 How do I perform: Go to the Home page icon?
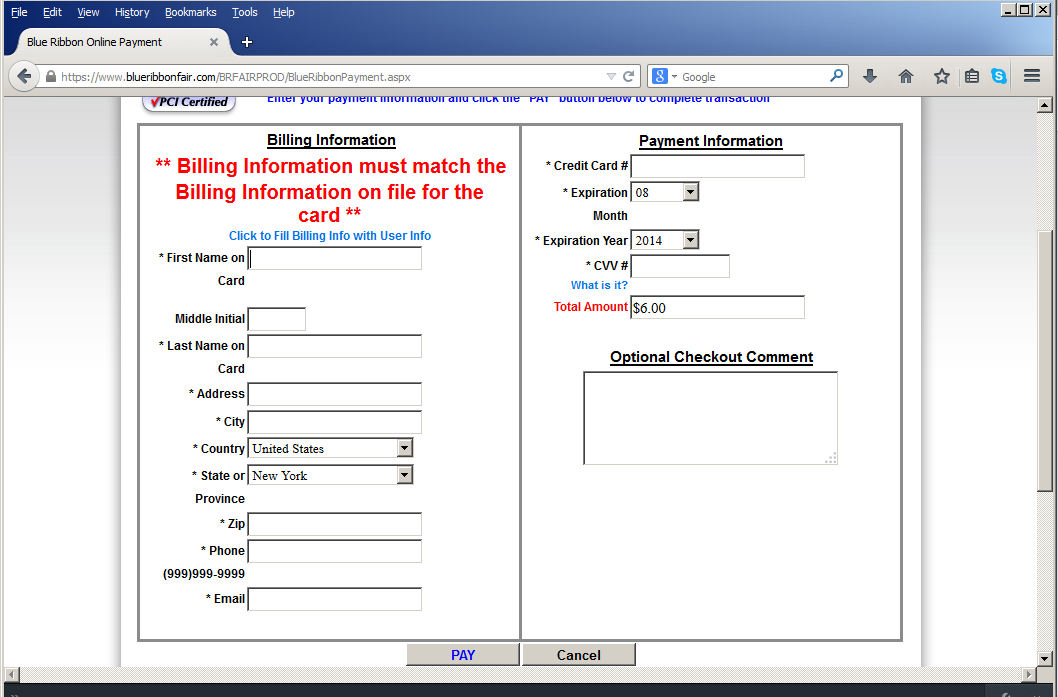pyautogui.click(x=906, y=76)
